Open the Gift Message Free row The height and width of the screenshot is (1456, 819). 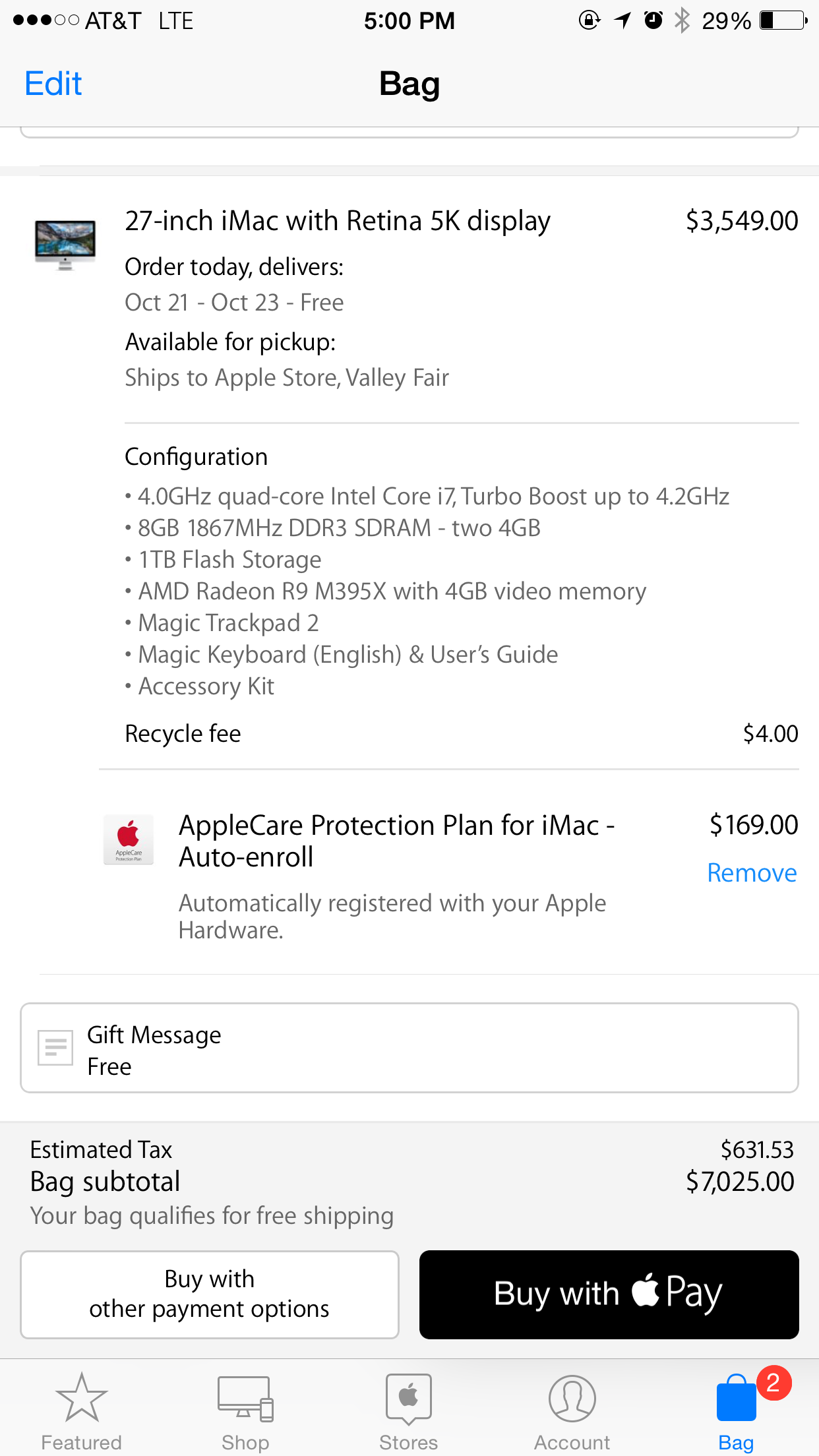[409, 1048]
